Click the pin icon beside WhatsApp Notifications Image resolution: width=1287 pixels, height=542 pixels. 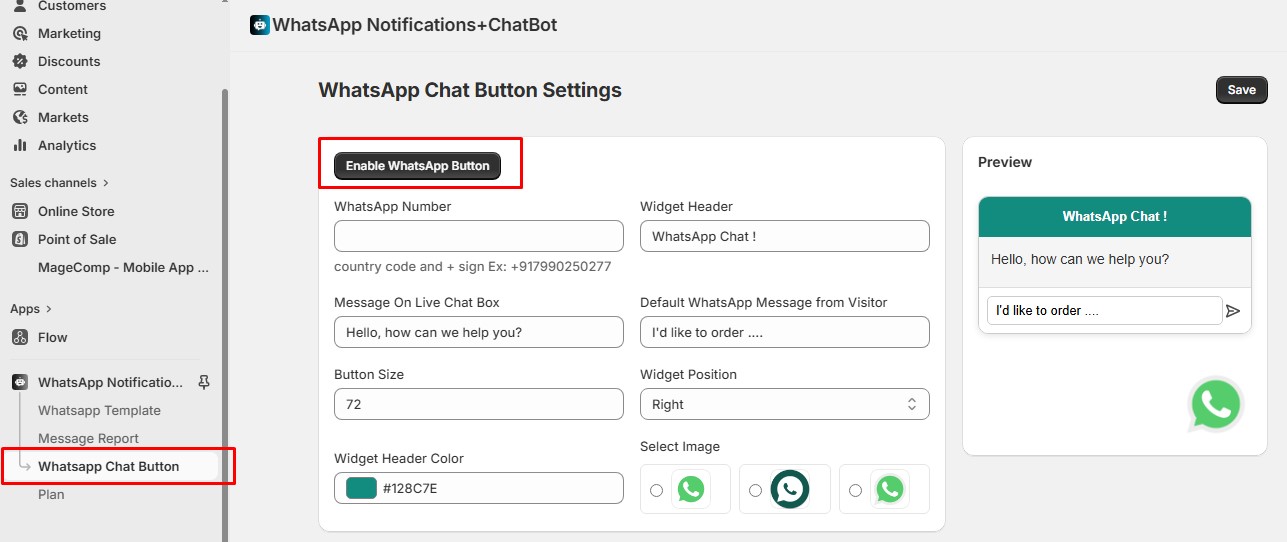click(x=205, y=382)
